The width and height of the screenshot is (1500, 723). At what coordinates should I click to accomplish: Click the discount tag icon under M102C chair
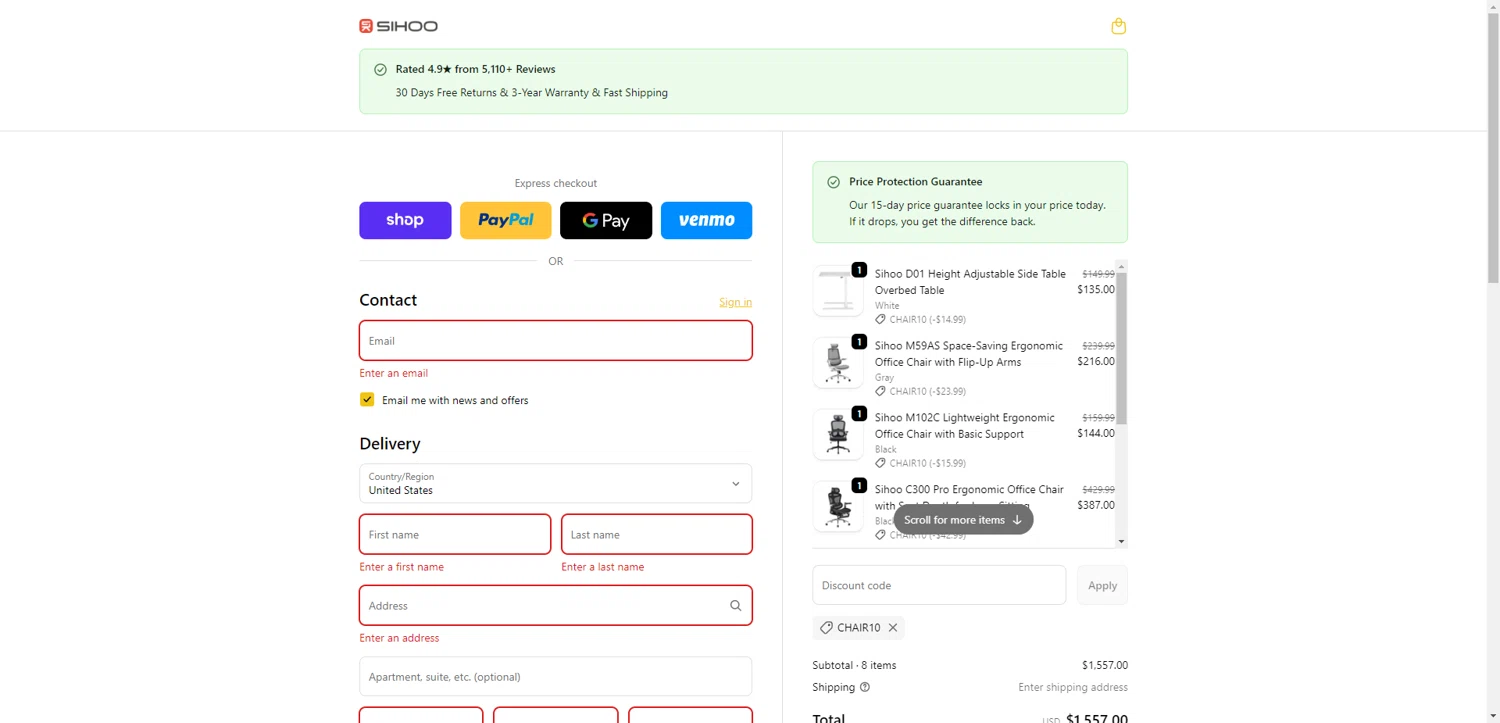(x=880, y=463)
